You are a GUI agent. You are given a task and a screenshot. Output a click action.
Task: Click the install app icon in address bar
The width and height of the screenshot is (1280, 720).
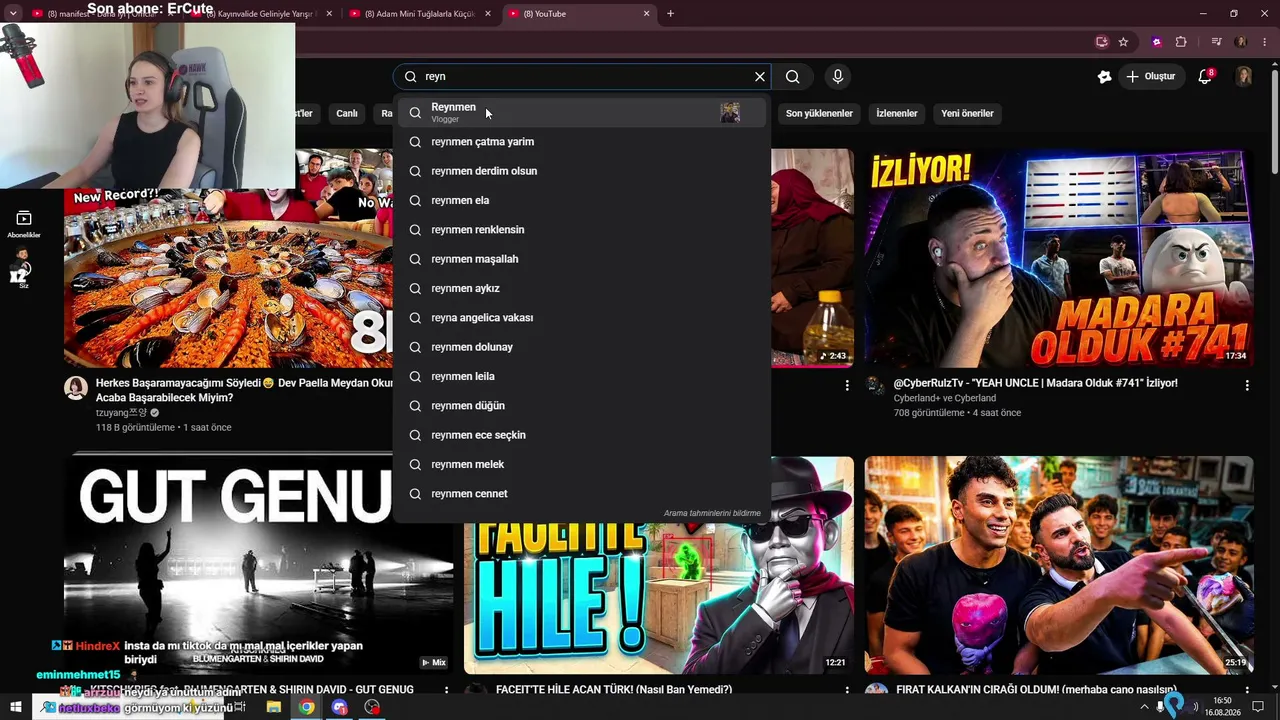pyautogui.click(x=1102, y=42)
